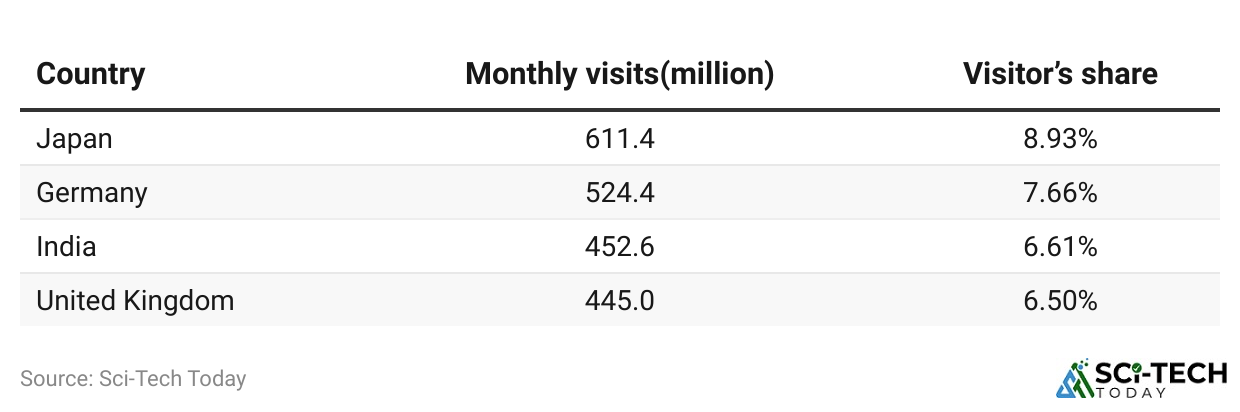1240x412 pixels.
Task: Click the 611.4 monthly visits cell
Action: (620, 139)
